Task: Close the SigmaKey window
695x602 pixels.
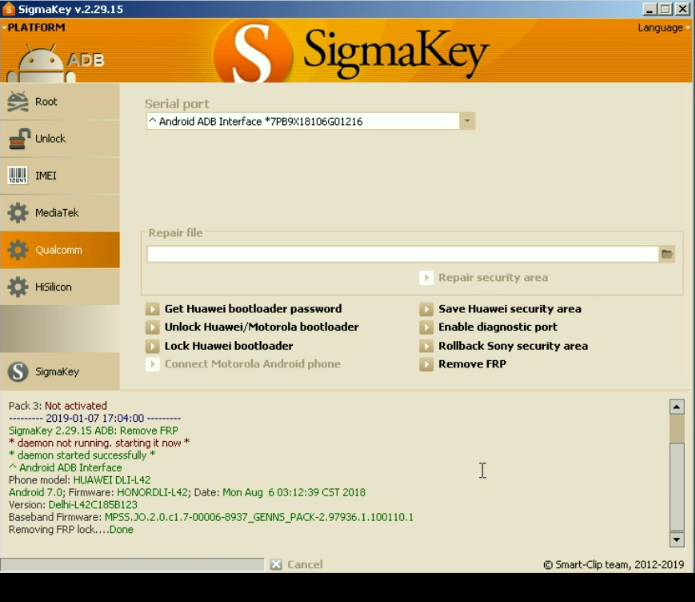Action: tap(683, 9)
